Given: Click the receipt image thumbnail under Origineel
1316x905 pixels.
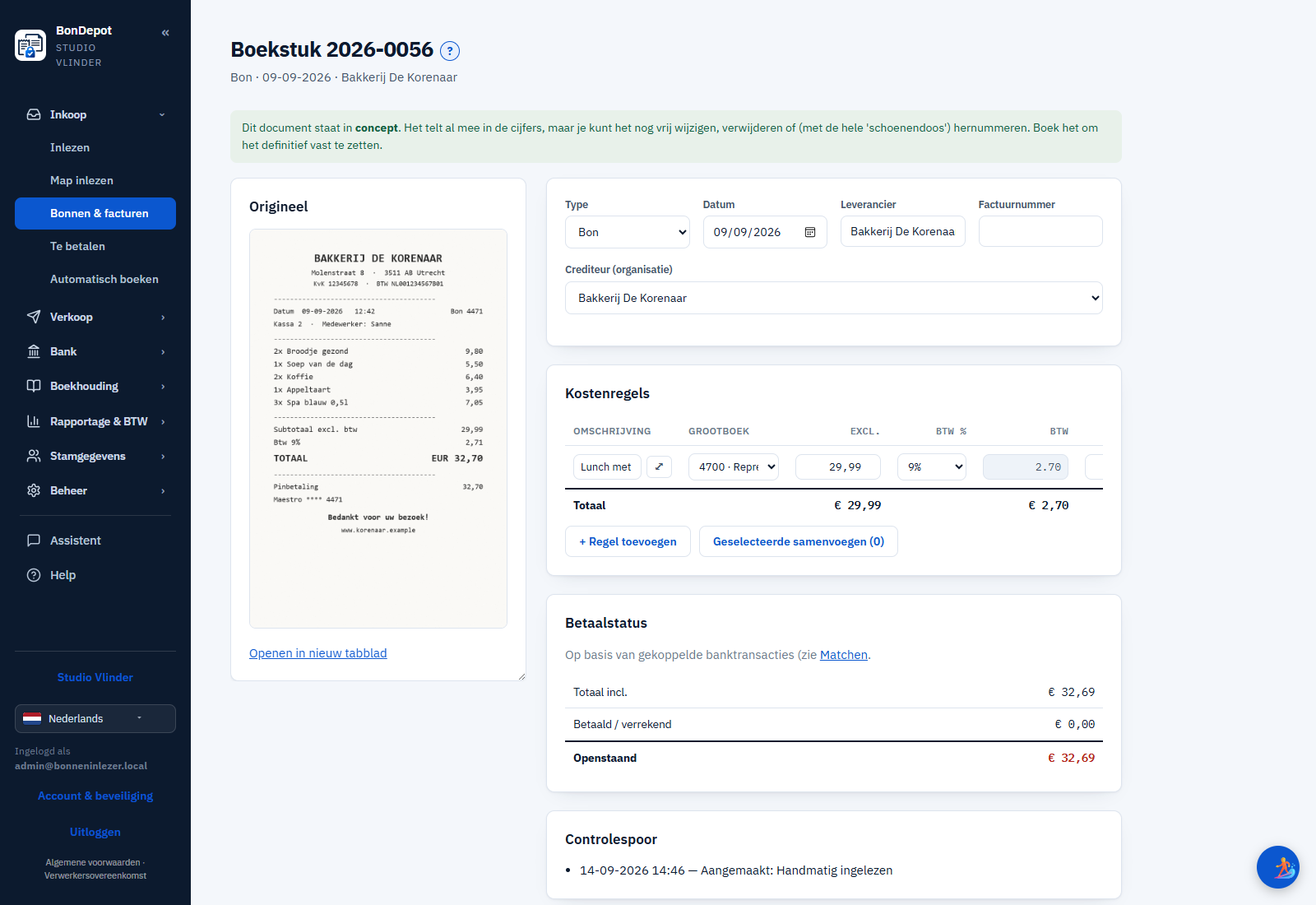Looking at the screenshot, I should [x=378, y=428].
